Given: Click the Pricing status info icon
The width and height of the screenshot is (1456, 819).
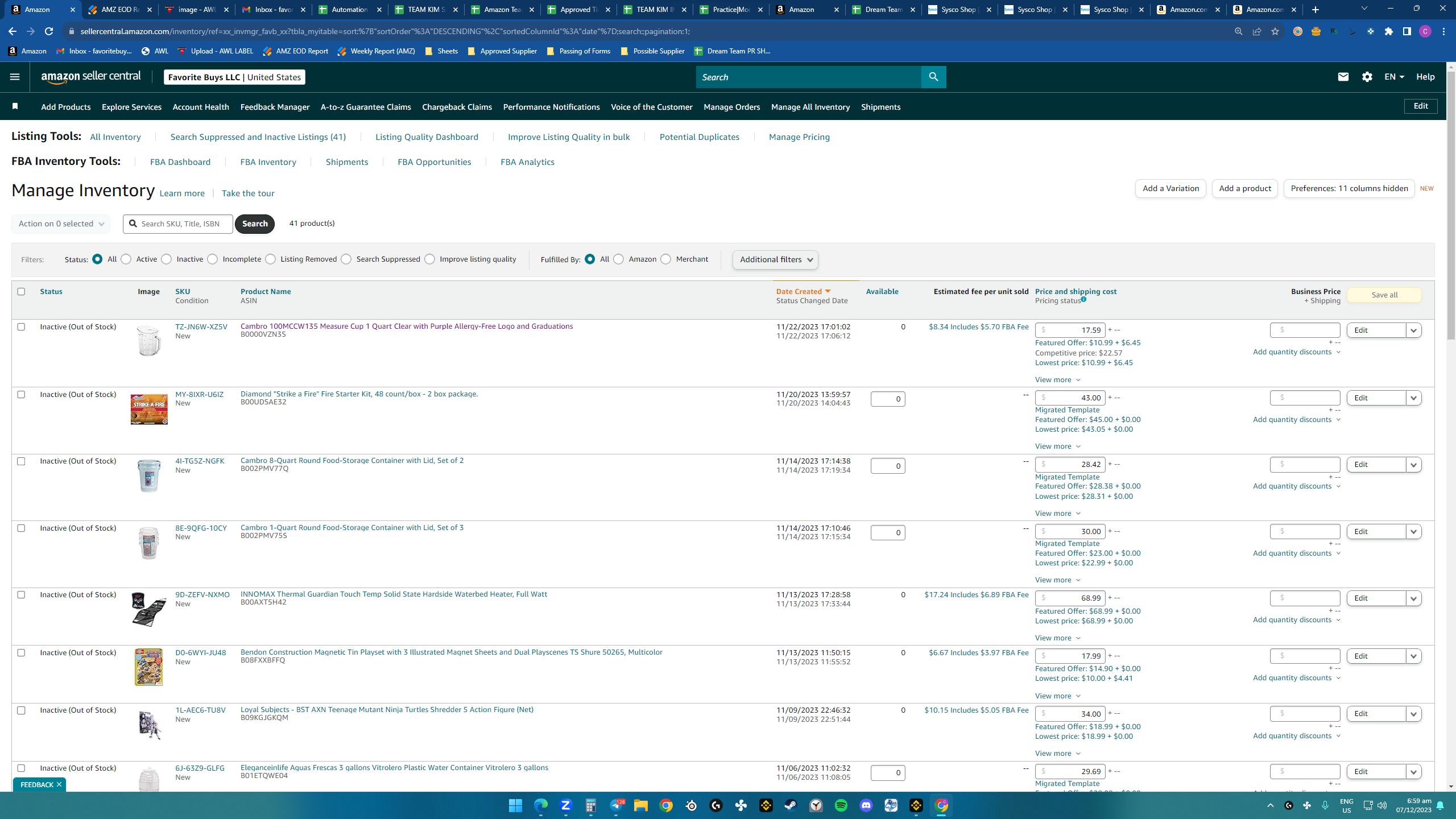Looking at the screenshot, I should 1083,299.
